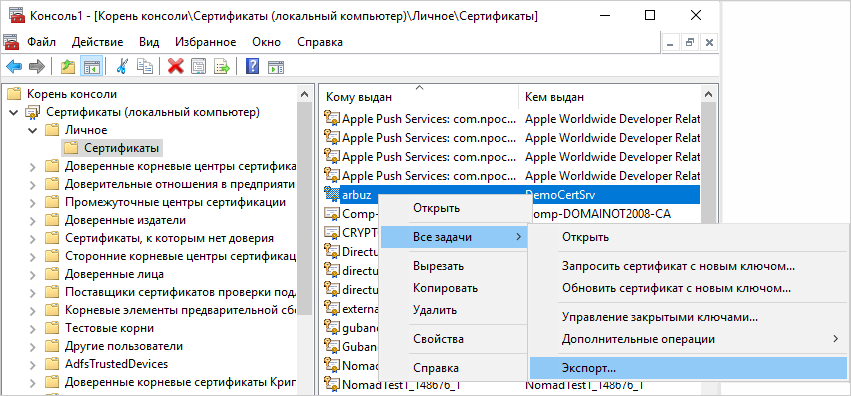This screenshot has width=851, height=396.
Task: Open the Действие menu
Action: coord(97,42)
